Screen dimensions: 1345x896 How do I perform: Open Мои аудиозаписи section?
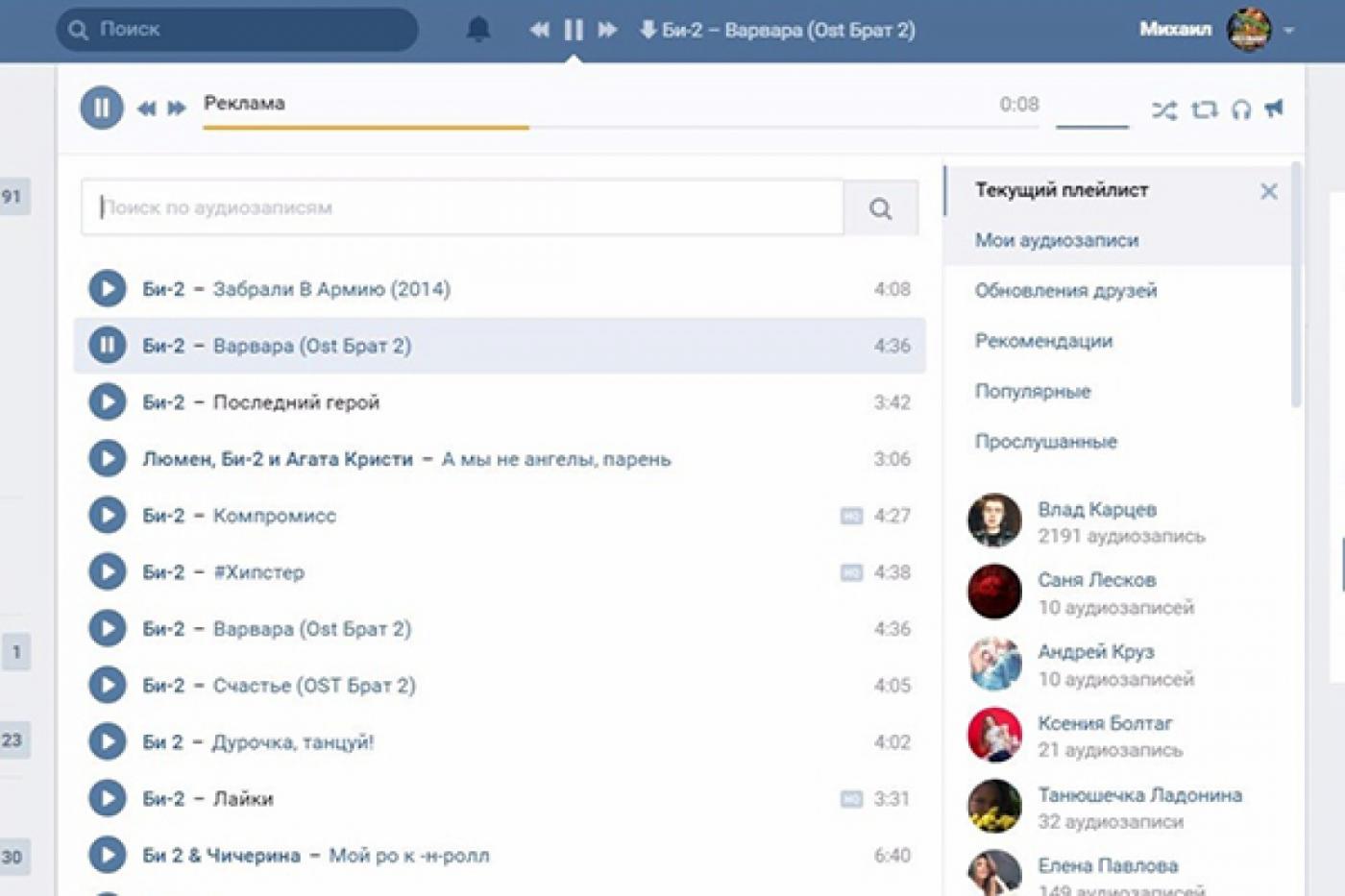click(x=1057, y=240)
